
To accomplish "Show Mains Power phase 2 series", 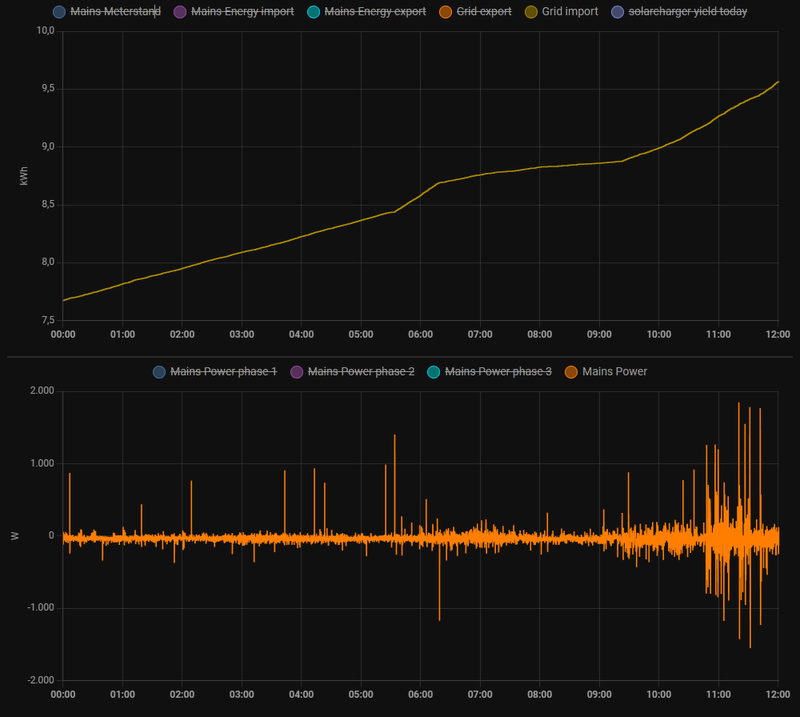I will [361, 372].
